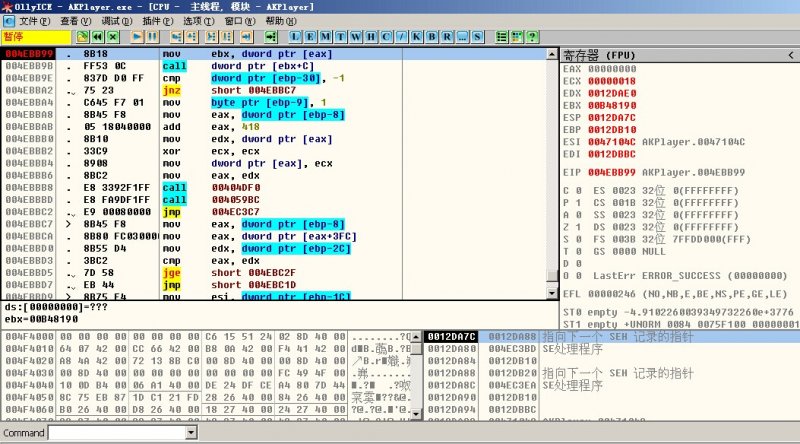Click the Step into toolbar icon
Screen dimensions: 800x444
click(176, 37)
